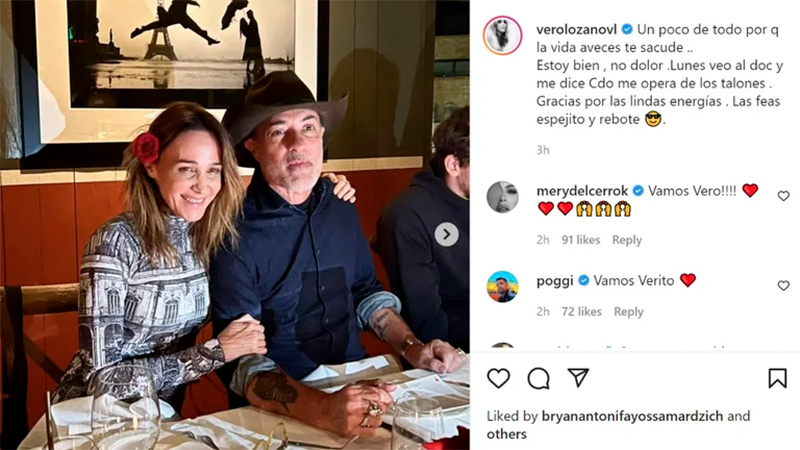
Task: Reply to merydelcerrok's comment
Action: (627, 240)
